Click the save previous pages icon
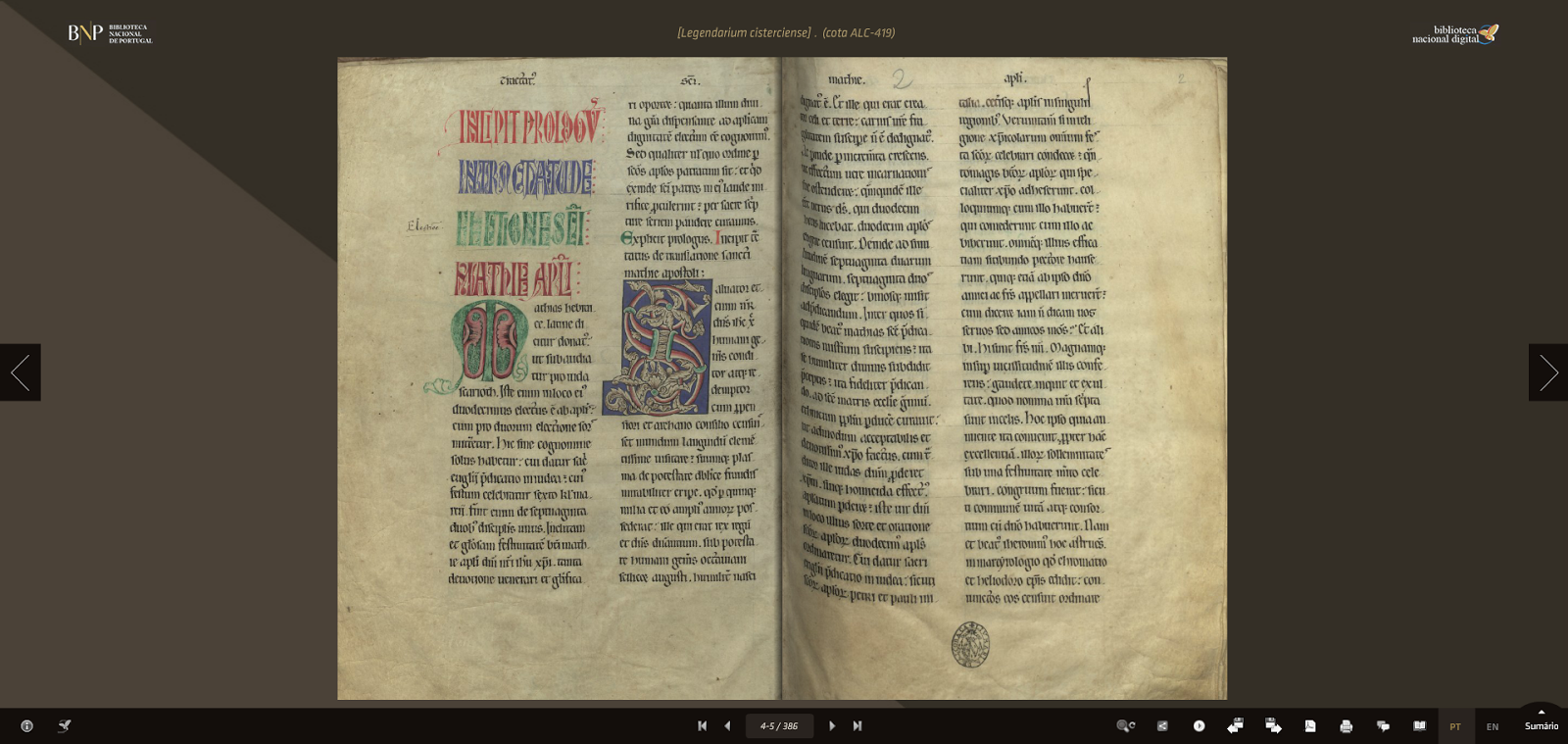 pos(1235,726)
